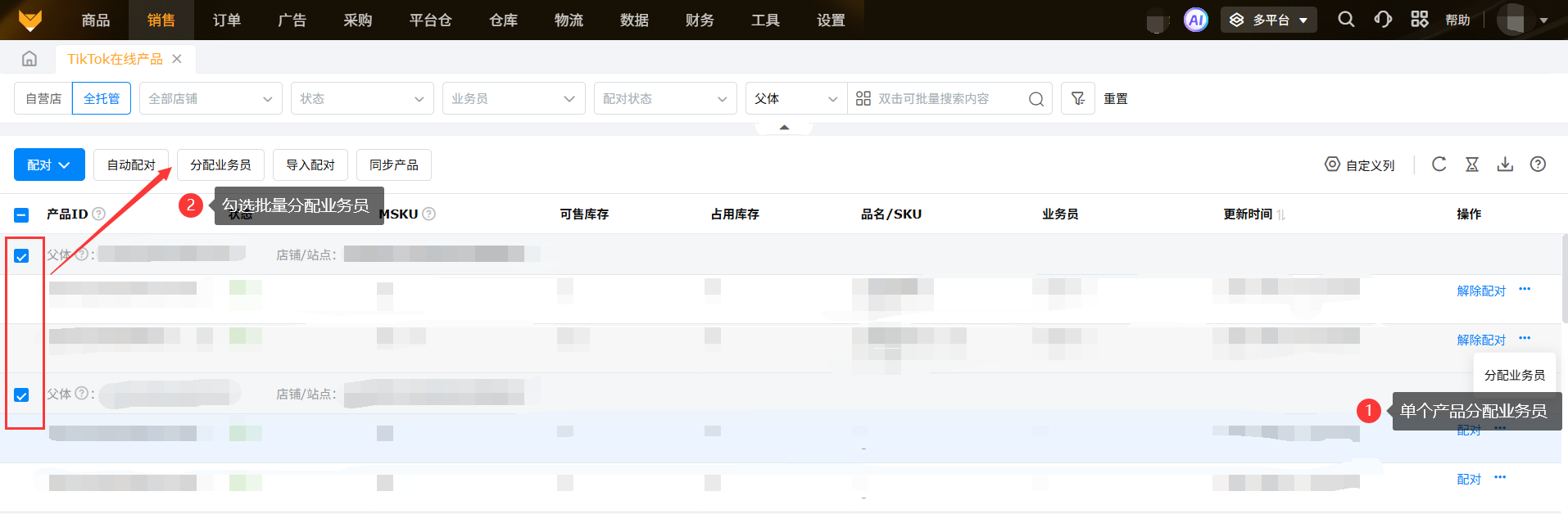Choose 分配业务员 in the popup menu
The width and height of the screenshot is (1568, 514).
pos(1515,375)
